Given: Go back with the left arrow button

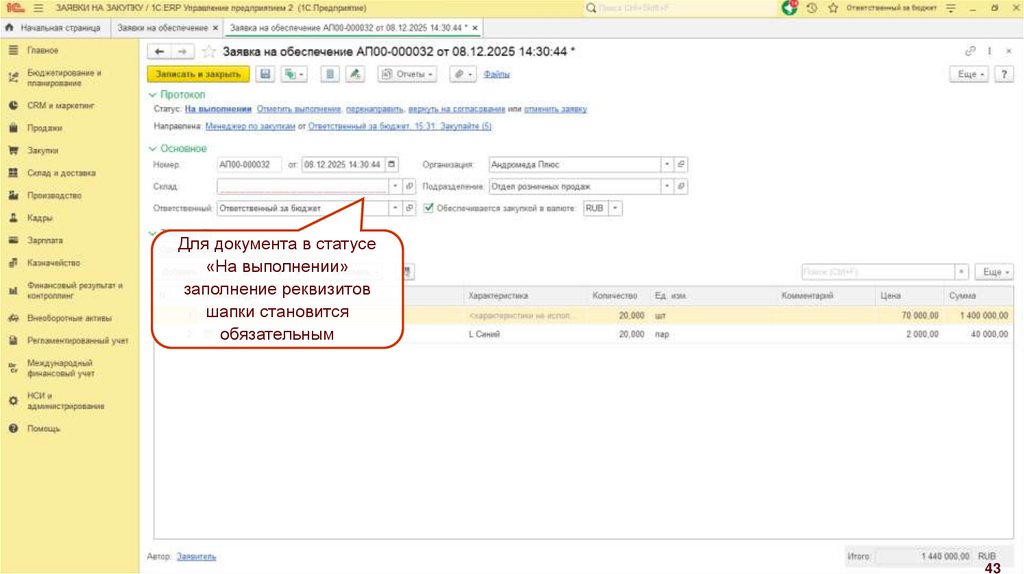Looking at the screenshot, I should tap(159, 52).
